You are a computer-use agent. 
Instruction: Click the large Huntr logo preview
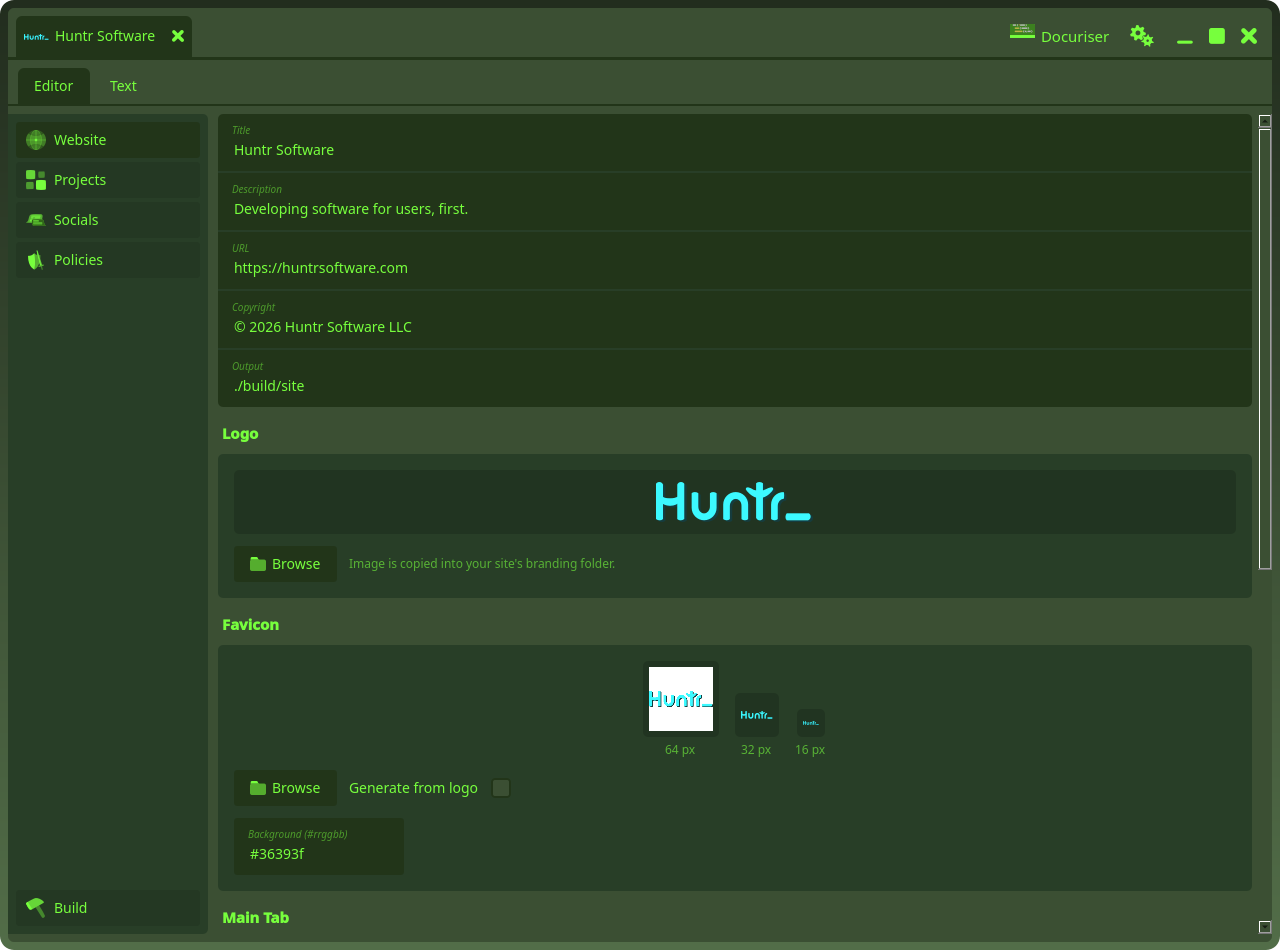point(734,502)
